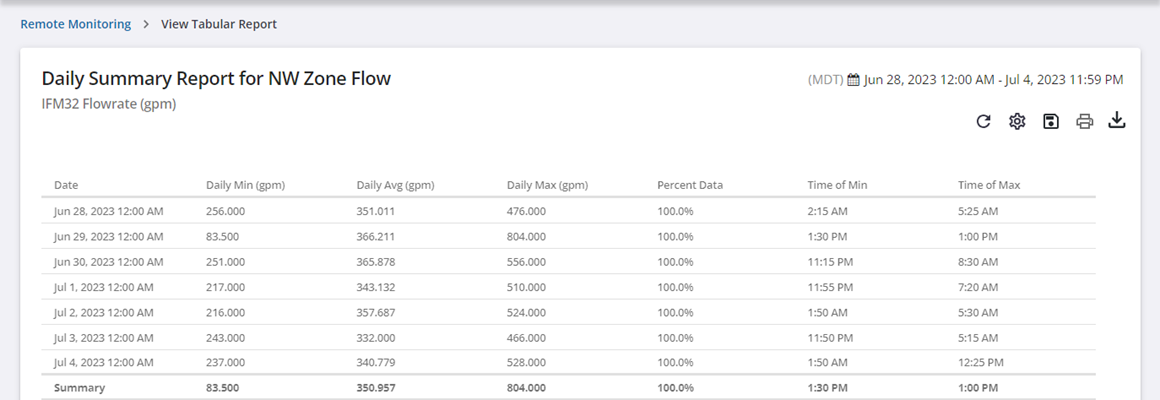Download the report data
This screenshot has height=400, width=1160.
1118,121
